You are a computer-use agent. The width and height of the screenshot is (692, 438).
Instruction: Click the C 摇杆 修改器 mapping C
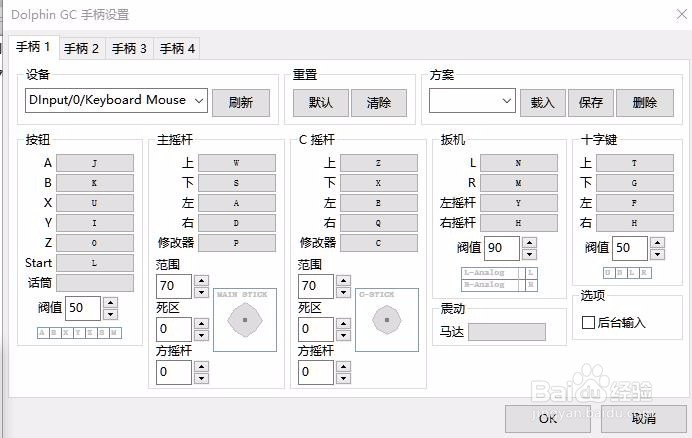pos(379,243)
